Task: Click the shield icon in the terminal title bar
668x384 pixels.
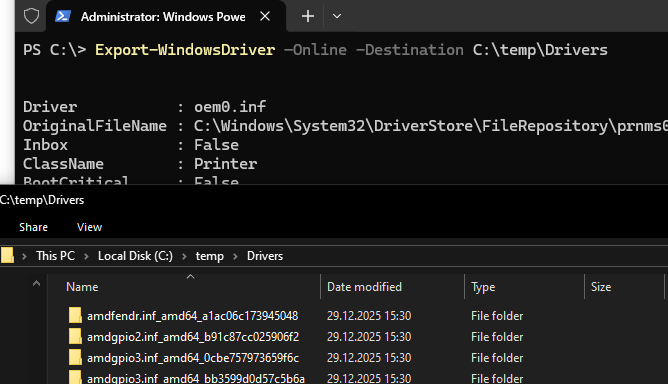Action: 31,16
